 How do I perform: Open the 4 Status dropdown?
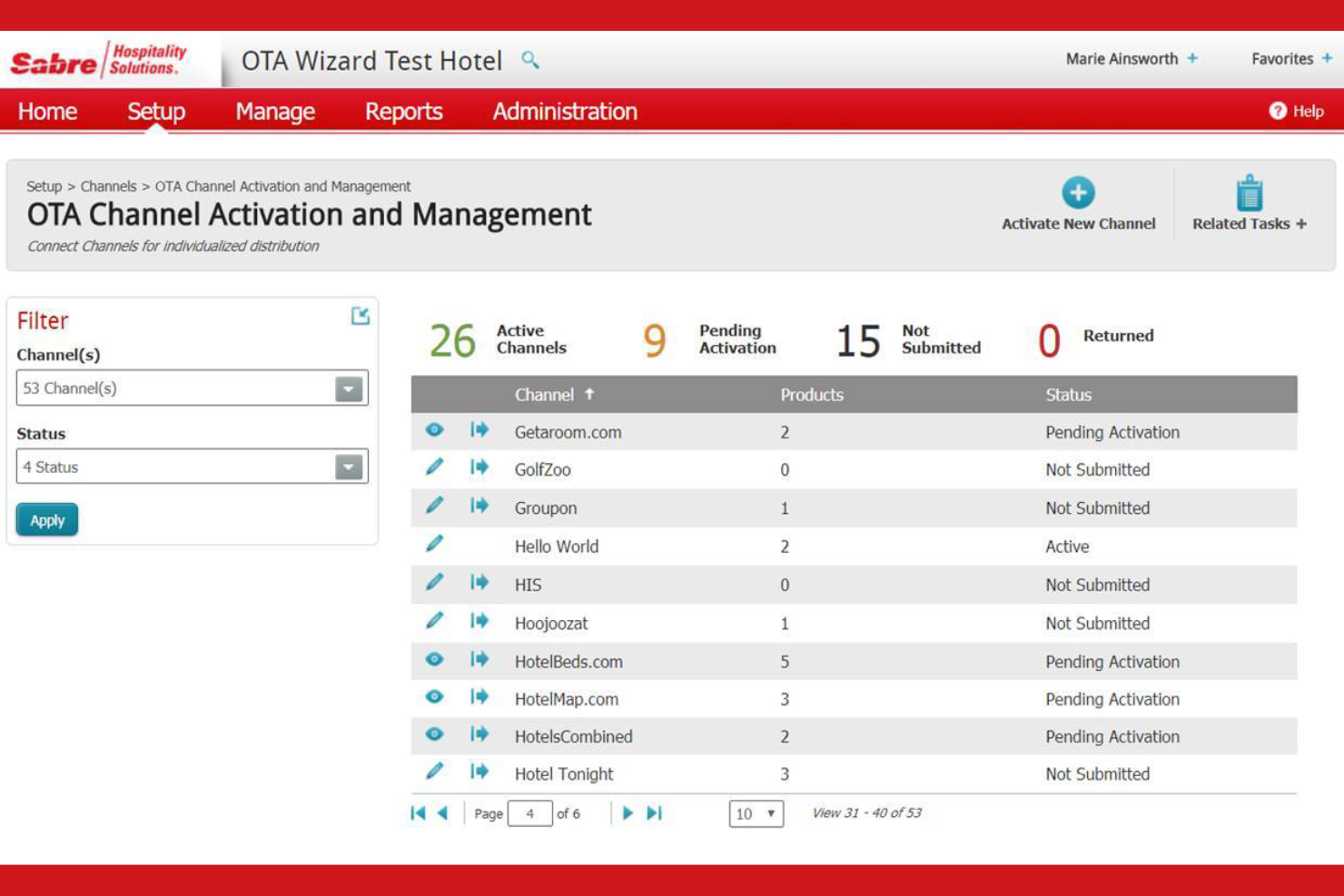[x=349, y=467]
